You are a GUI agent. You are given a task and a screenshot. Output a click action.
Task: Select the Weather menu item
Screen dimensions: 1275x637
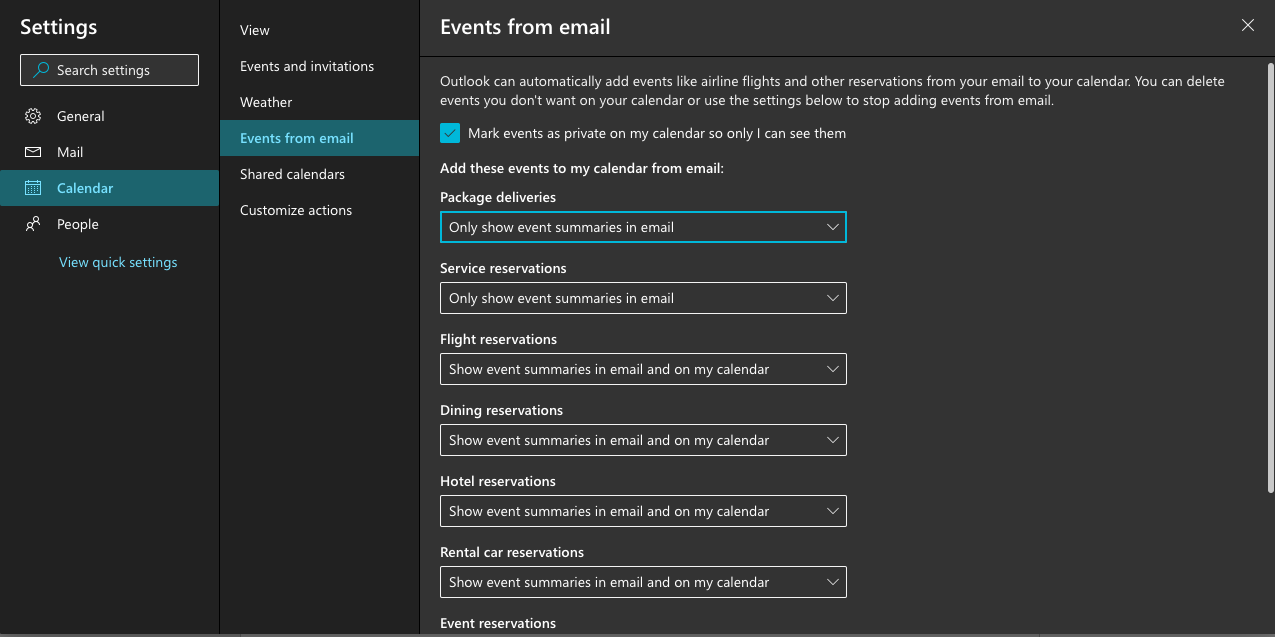(x=319, y=102)
